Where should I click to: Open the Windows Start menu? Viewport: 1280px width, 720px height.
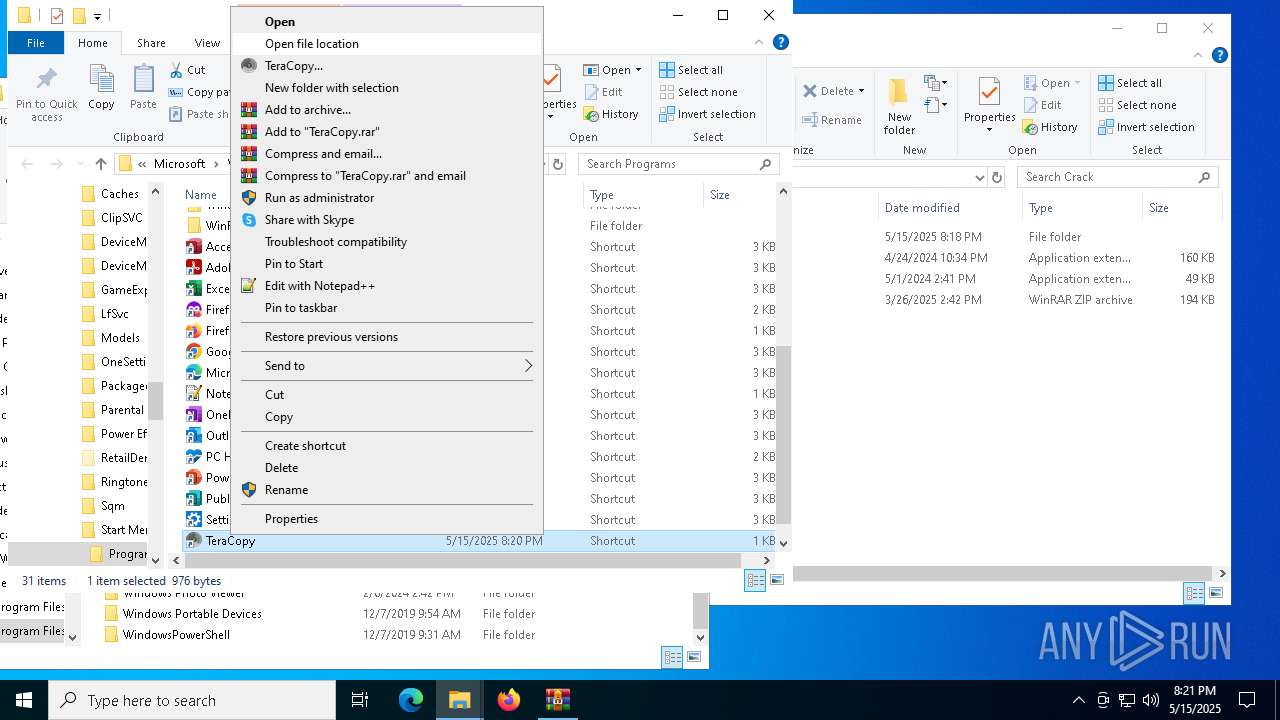click(x=23, y=700)
